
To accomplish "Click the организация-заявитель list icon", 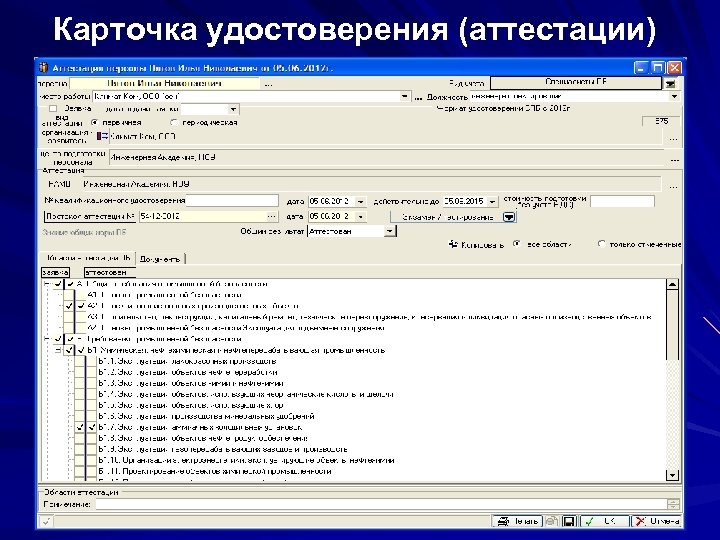I will [102, 136].
